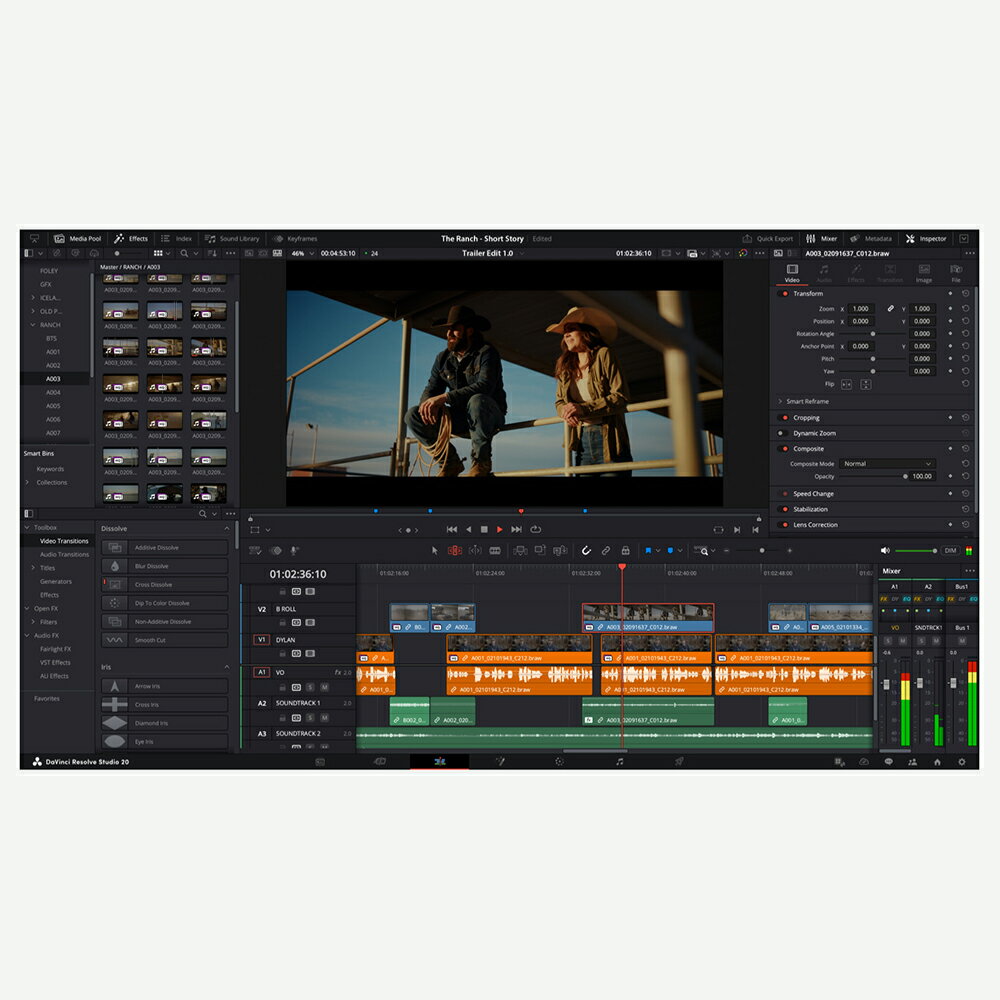1000x1000 pixels.
Task: Toggle snapping in the timeline toolbar
Action: [585, 551]
